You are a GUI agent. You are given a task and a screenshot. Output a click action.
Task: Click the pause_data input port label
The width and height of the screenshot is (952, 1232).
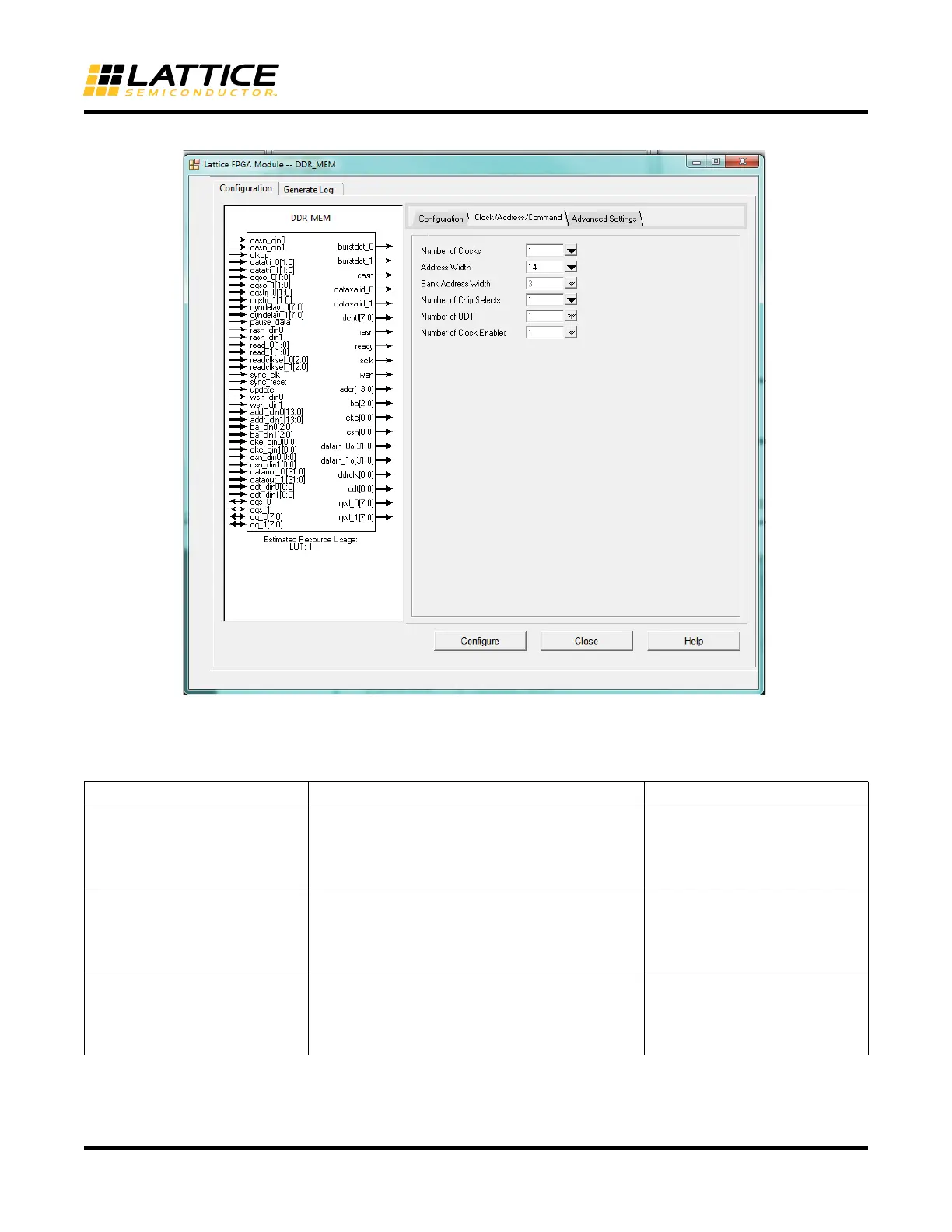click(270, 322)
